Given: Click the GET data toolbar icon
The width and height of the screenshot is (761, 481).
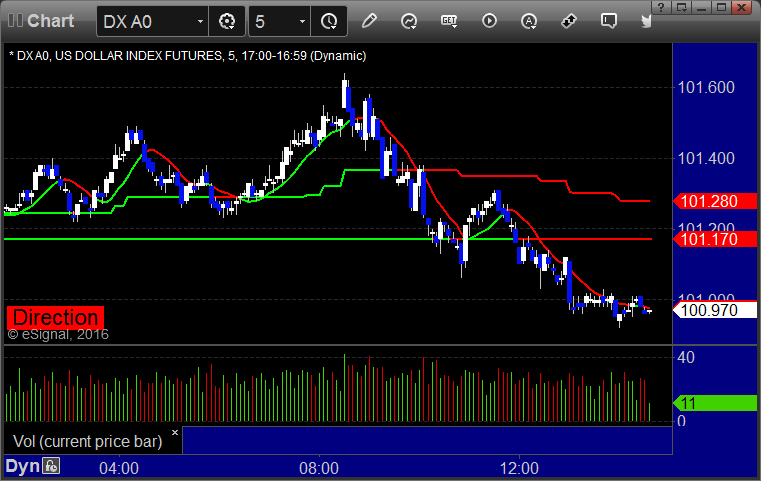Looking at the screenshot, I should pos(449,21).
